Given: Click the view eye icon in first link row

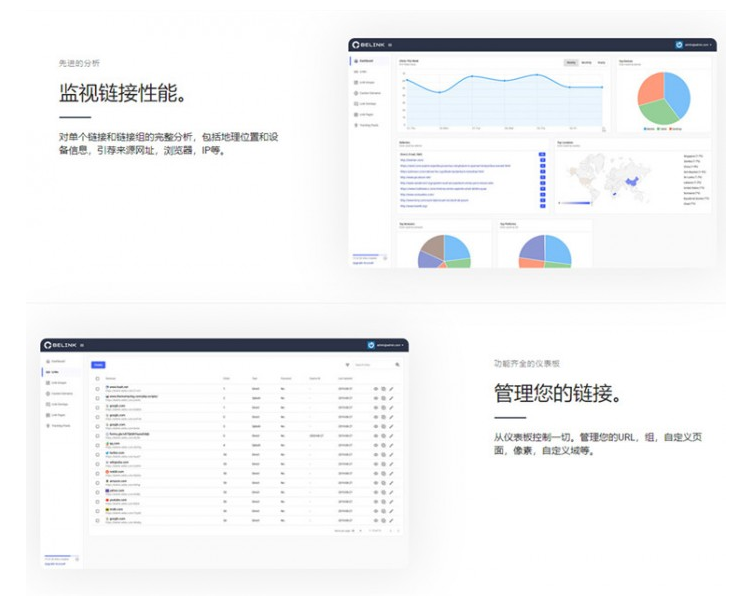Looking at the screenshot, I should click(x=376, y=388).
